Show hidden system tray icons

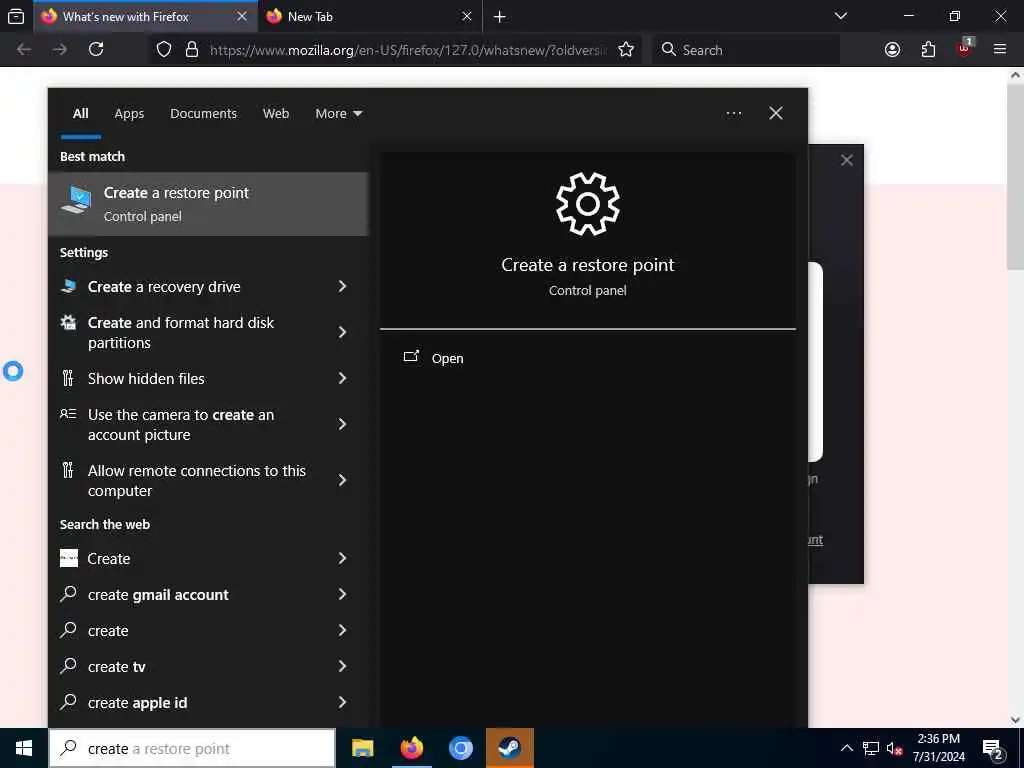(x=846, y=748)
